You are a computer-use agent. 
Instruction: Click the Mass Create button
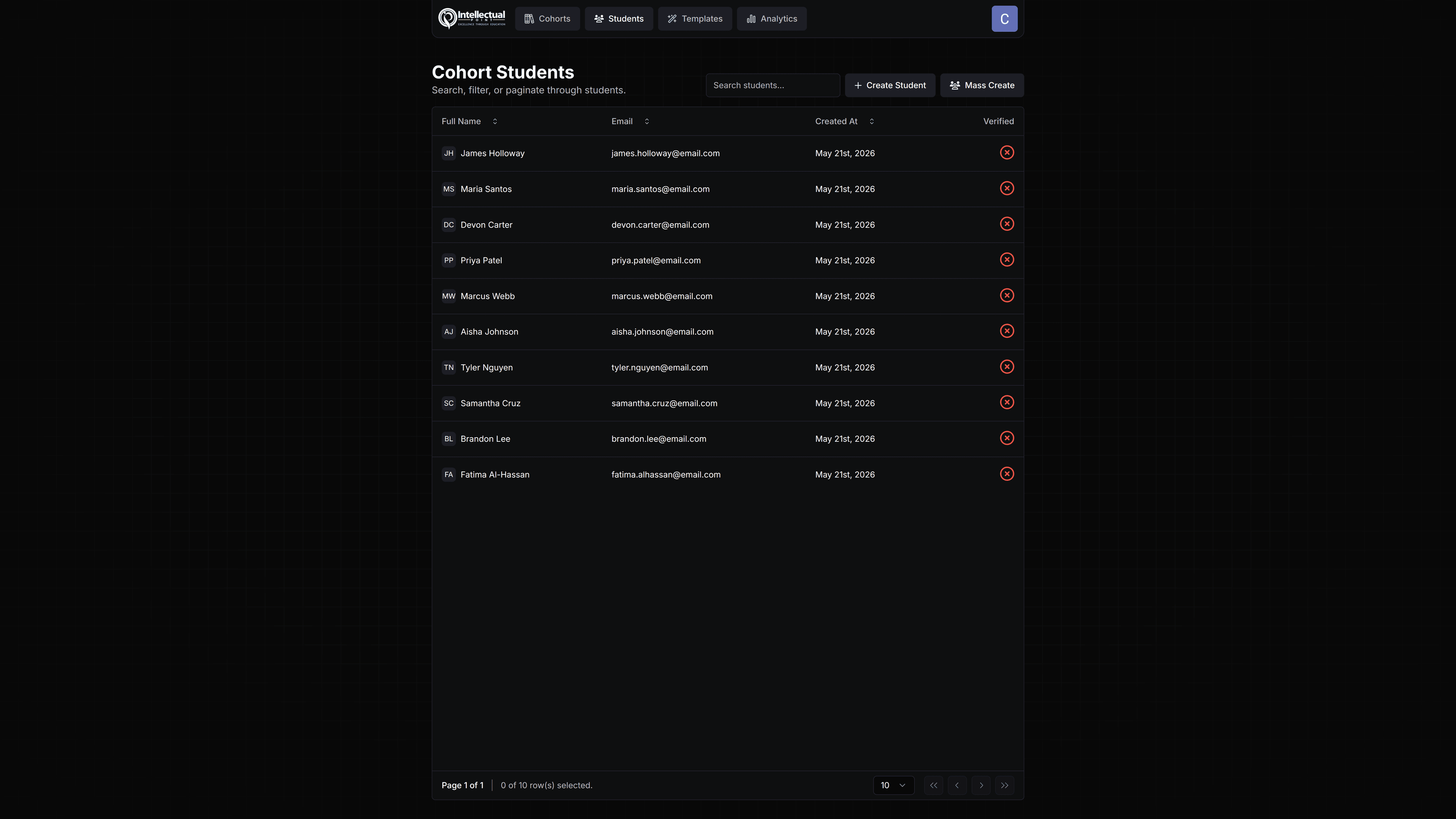[982, 85]
